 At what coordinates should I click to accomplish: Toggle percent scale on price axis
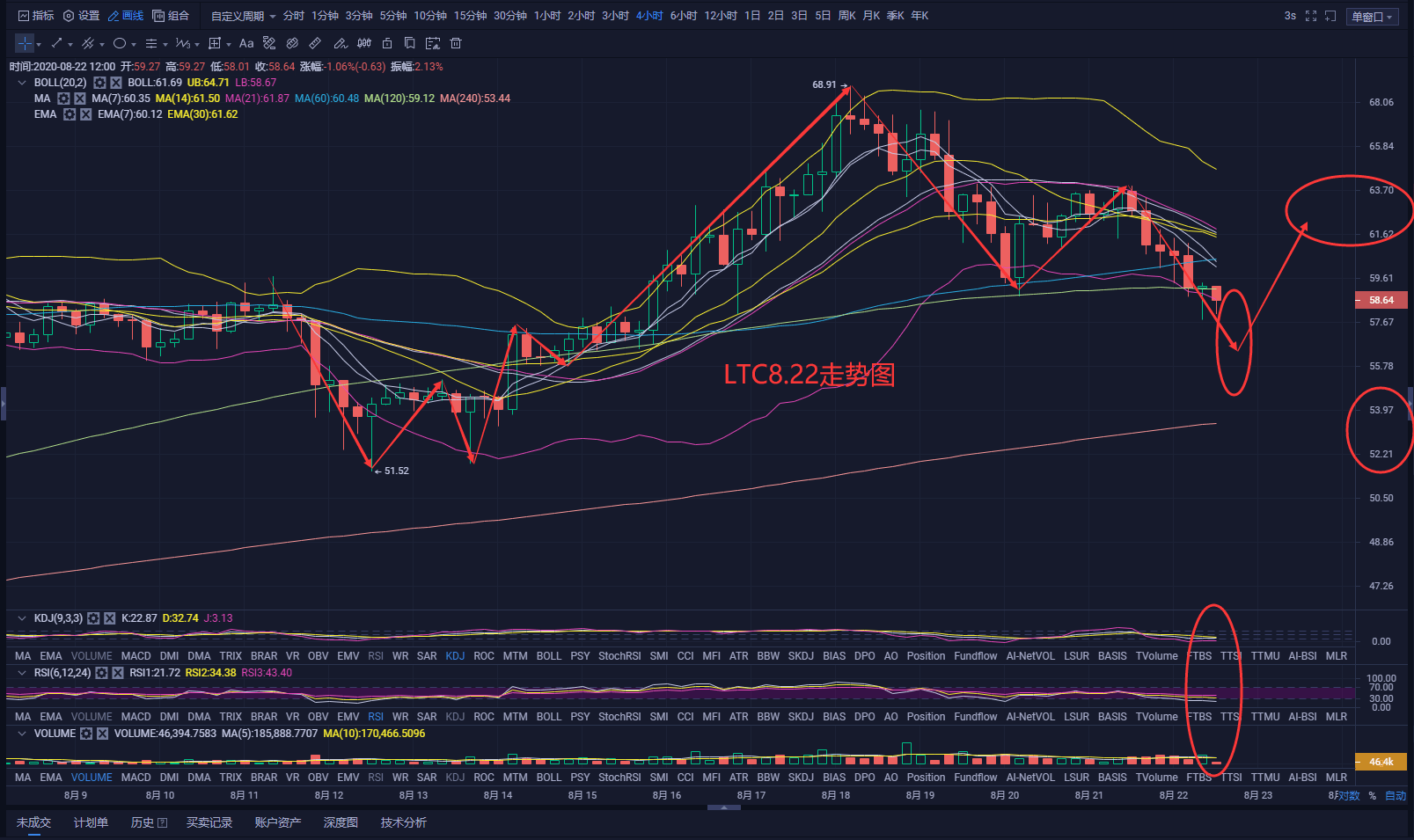[x=1372, y=795]
